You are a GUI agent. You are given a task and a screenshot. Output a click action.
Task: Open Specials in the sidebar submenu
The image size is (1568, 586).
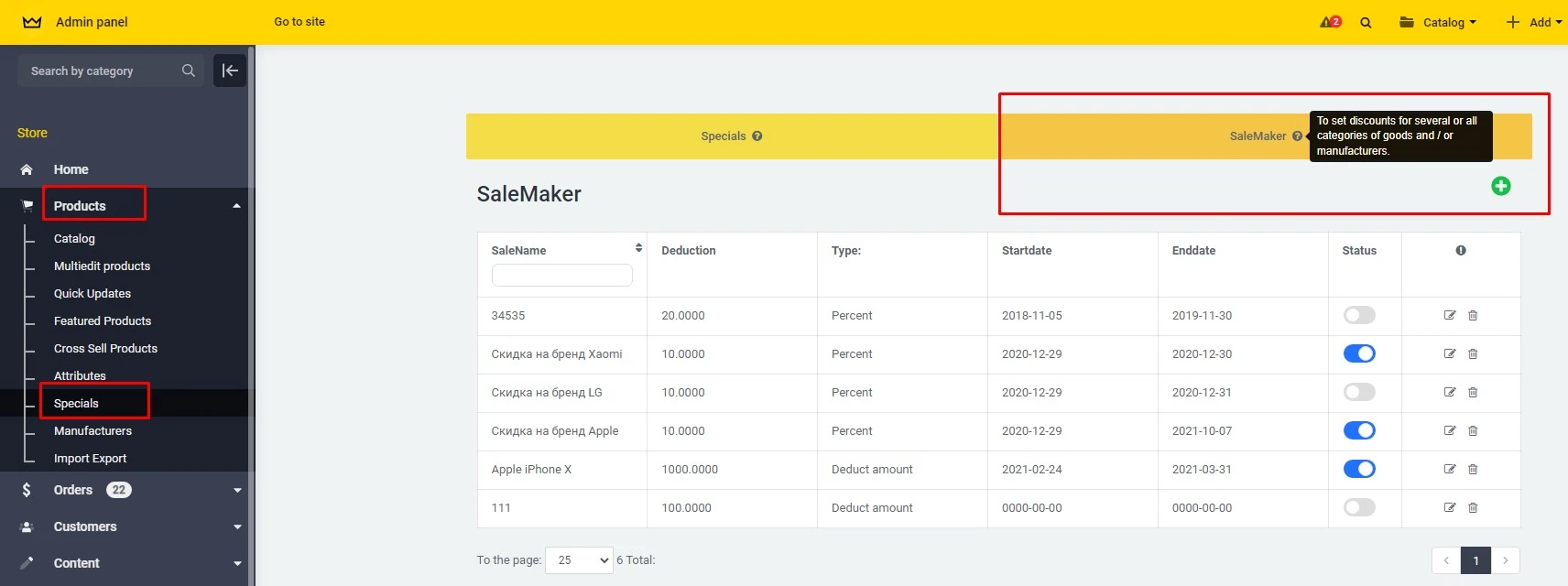pyautogui.click(x=76, y=403)
